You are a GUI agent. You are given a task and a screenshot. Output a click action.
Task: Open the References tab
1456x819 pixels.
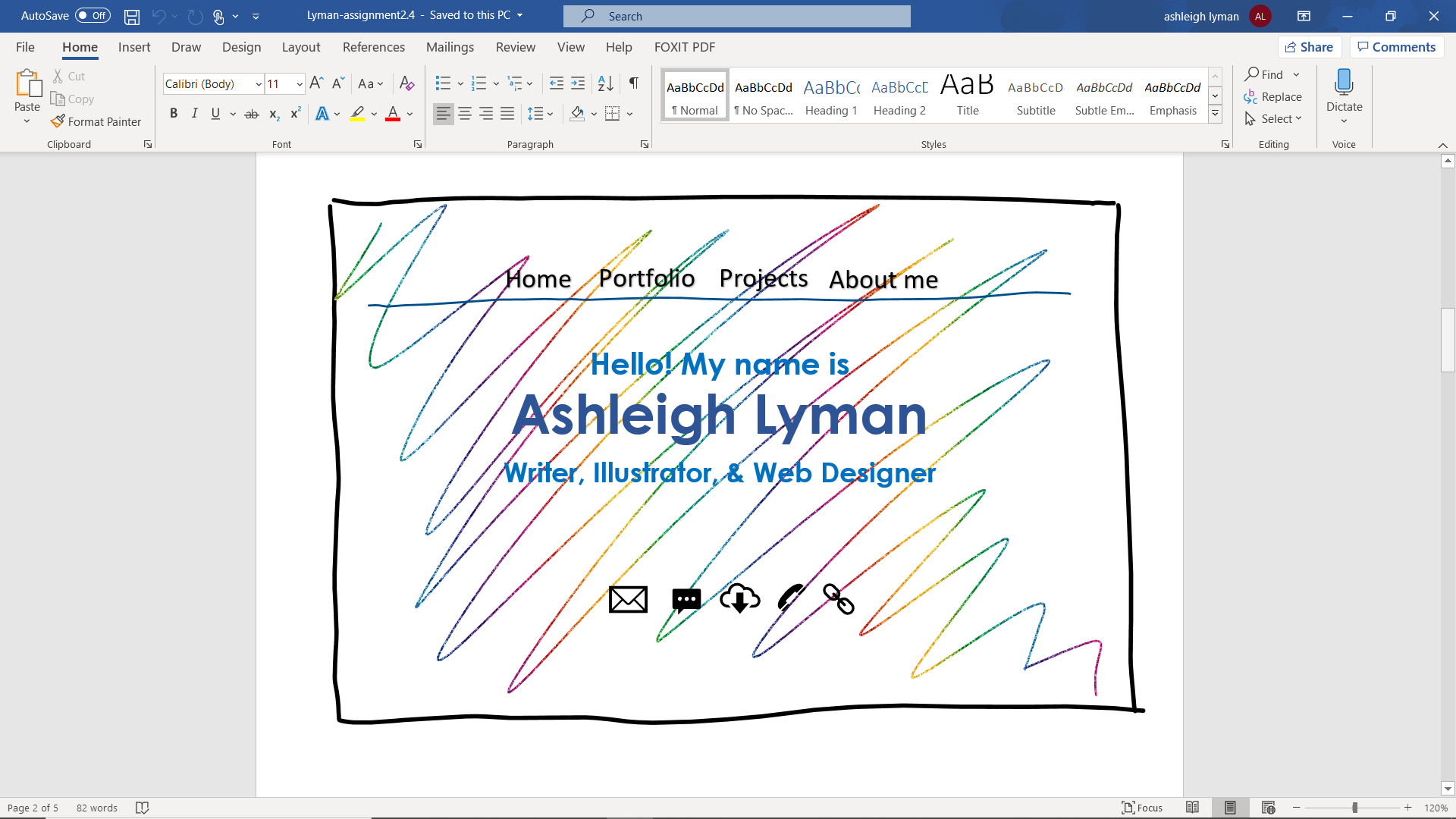[x=374, y=47]
